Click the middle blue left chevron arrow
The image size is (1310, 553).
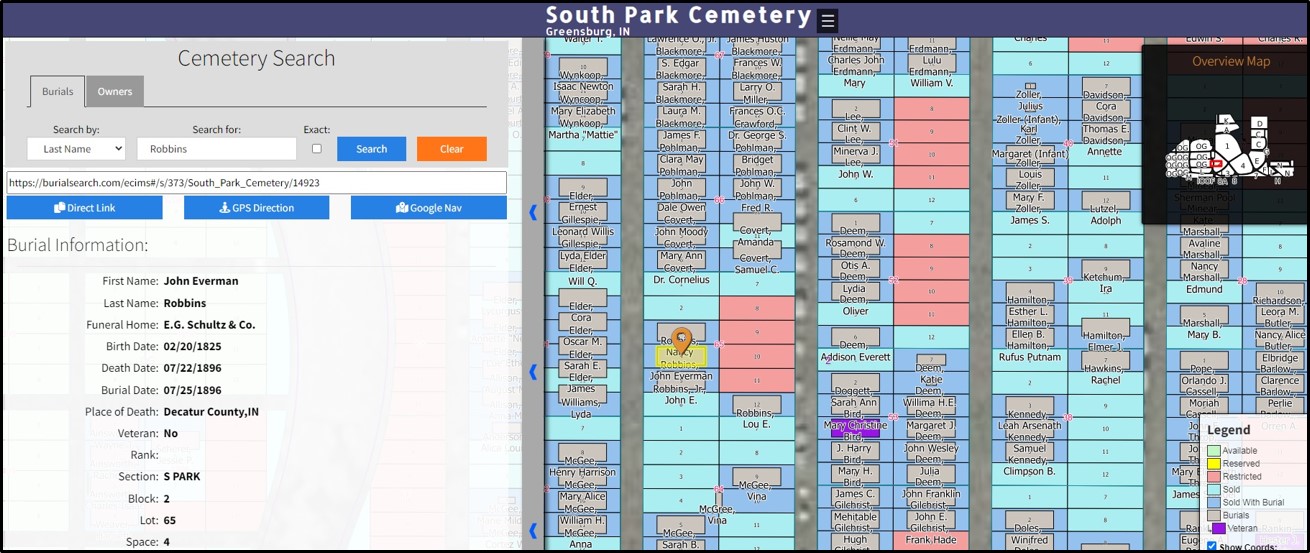(533, 372)
